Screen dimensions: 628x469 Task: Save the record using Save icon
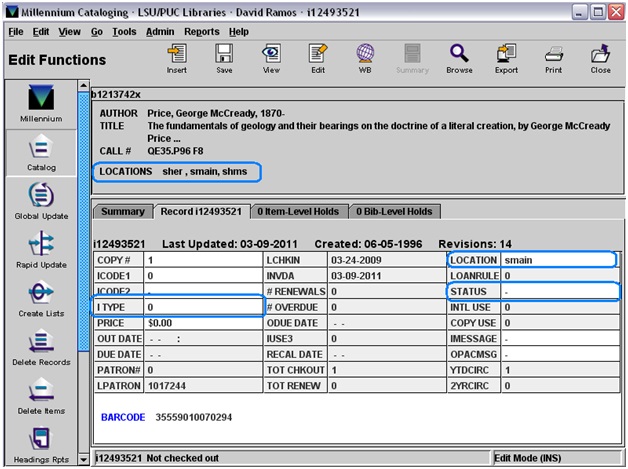224,58
